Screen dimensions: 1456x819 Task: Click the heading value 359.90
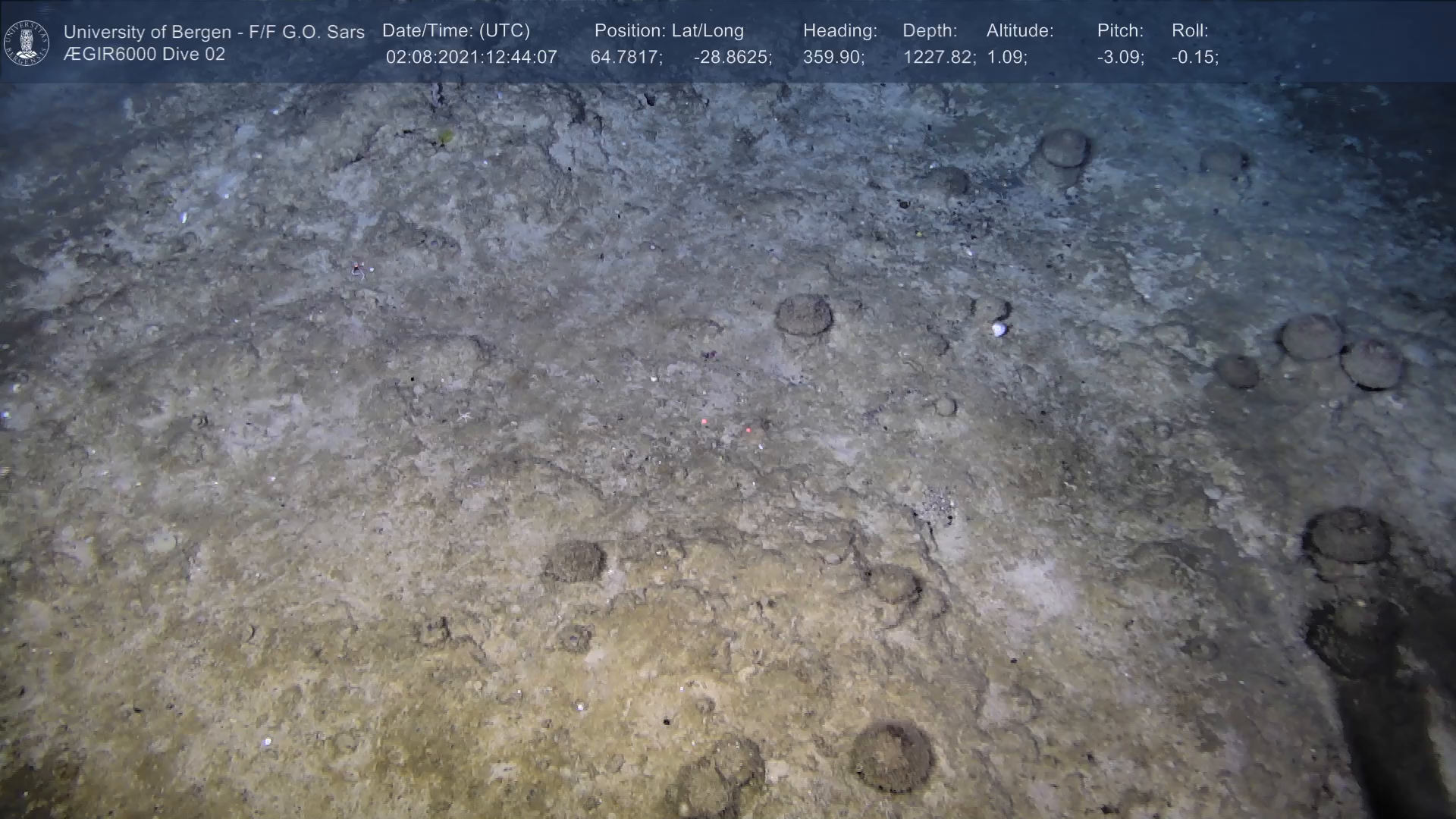pos(833,57)
